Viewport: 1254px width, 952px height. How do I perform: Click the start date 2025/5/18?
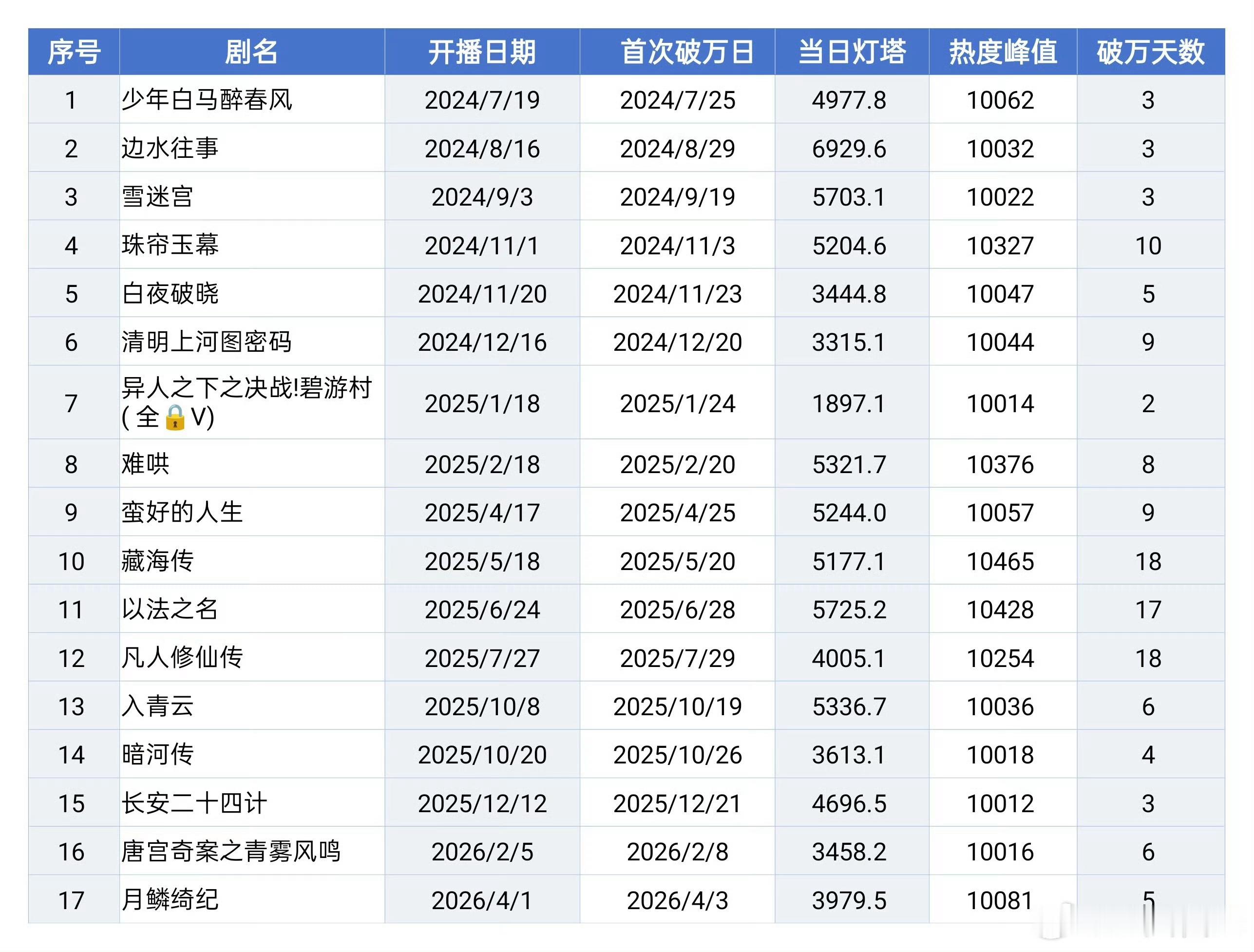pyautogui.click(x=482, y=561)
